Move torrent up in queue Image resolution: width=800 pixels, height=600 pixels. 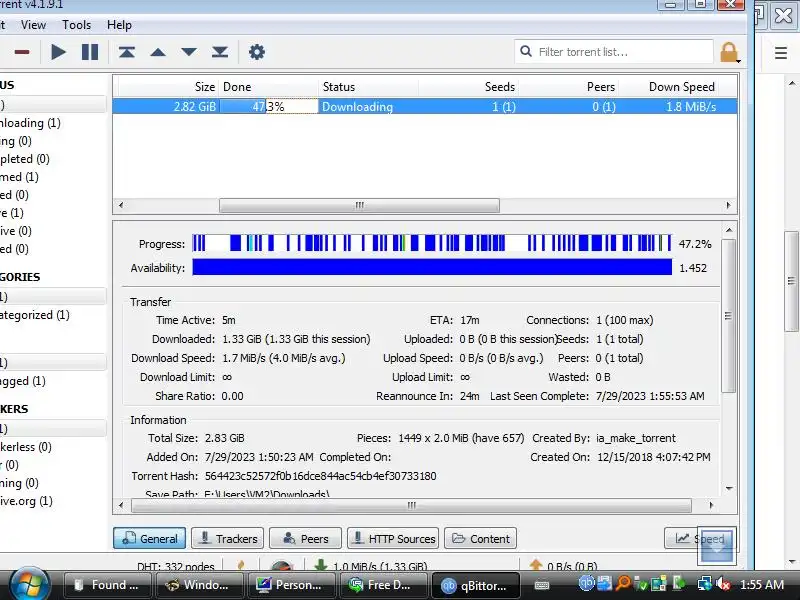(158, 52)
